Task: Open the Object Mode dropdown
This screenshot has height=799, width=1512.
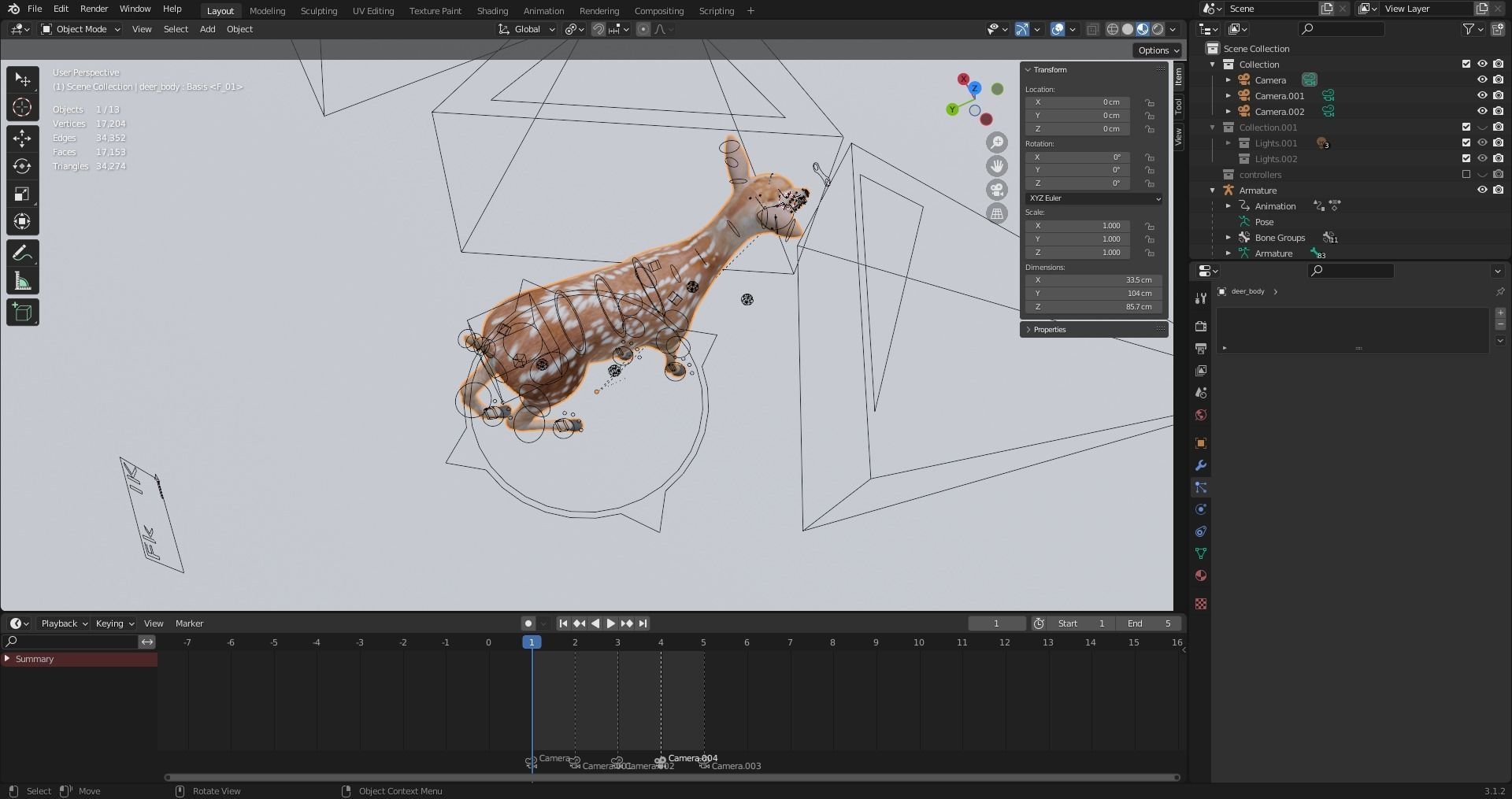Action: pos(80,29)
